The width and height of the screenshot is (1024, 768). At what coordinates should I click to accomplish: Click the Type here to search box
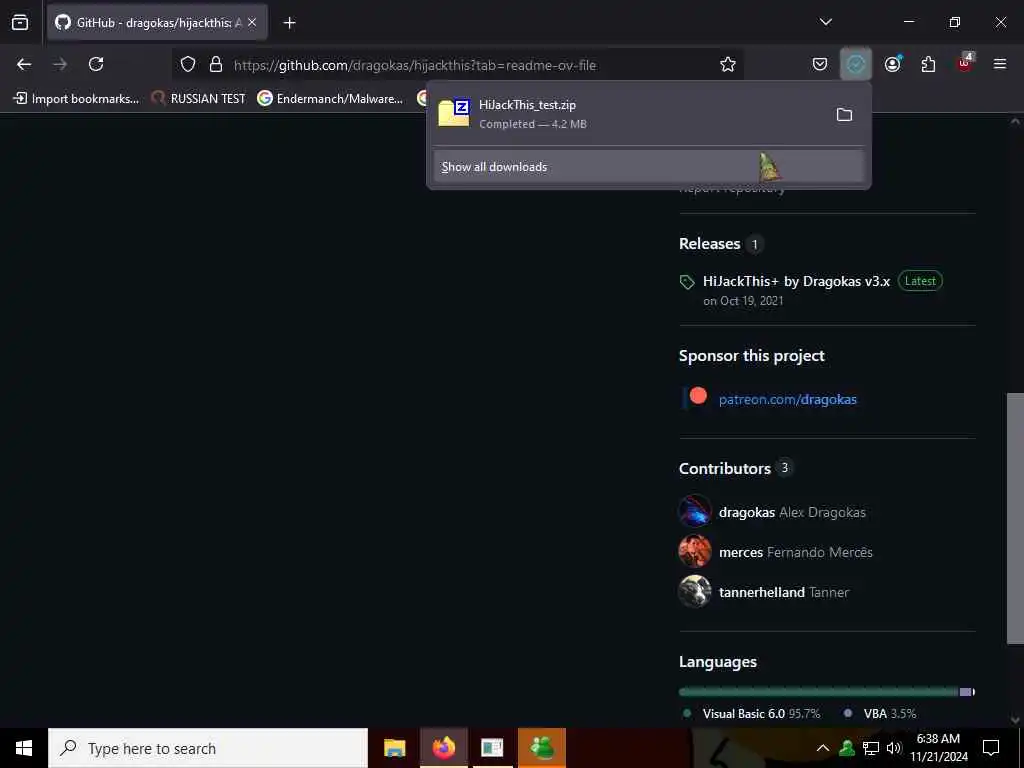(x=208, y=748)
